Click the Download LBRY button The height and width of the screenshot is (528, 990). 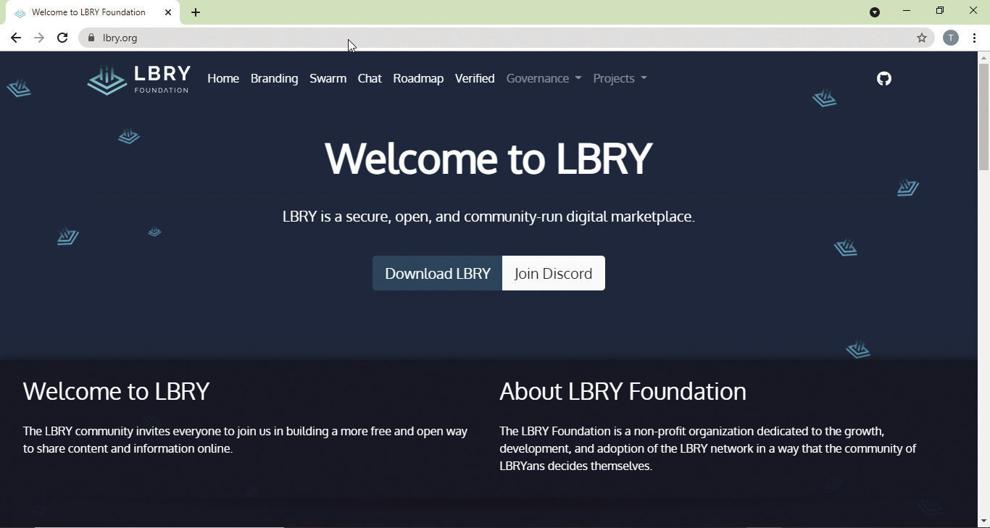pyautogui.click(x=437, y=273)
